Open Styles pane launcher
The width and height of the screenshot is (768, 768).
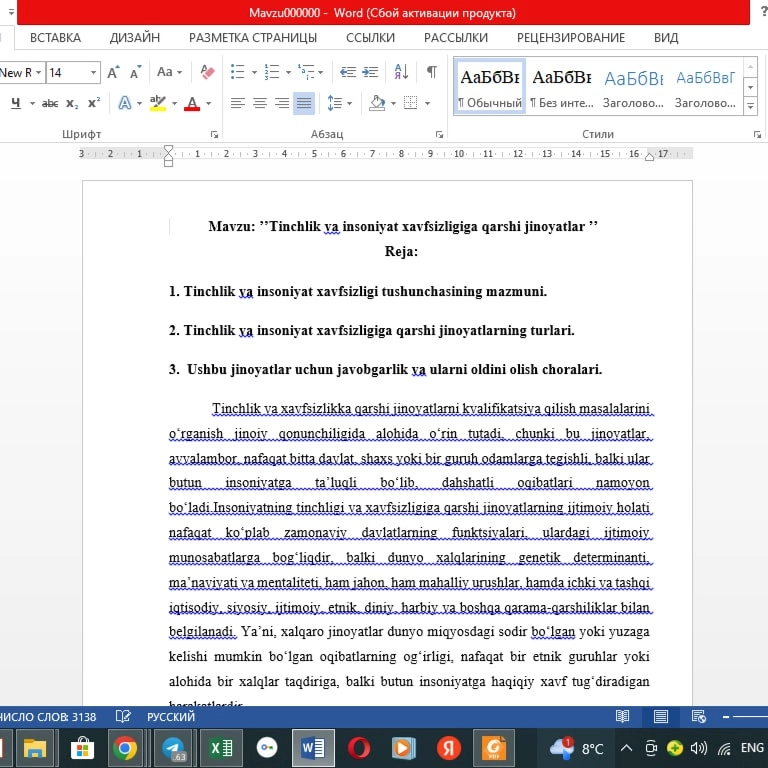coord(757,134)
